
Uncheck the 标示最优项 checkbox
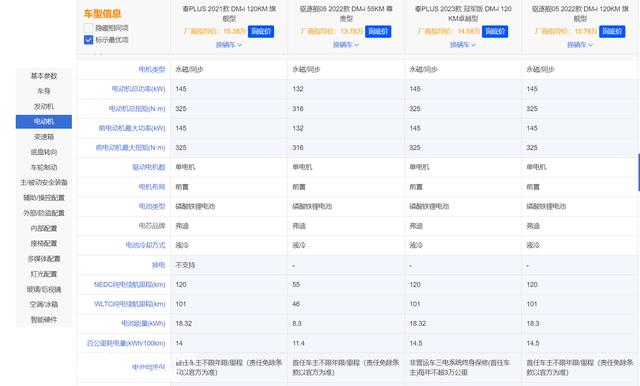89,40
